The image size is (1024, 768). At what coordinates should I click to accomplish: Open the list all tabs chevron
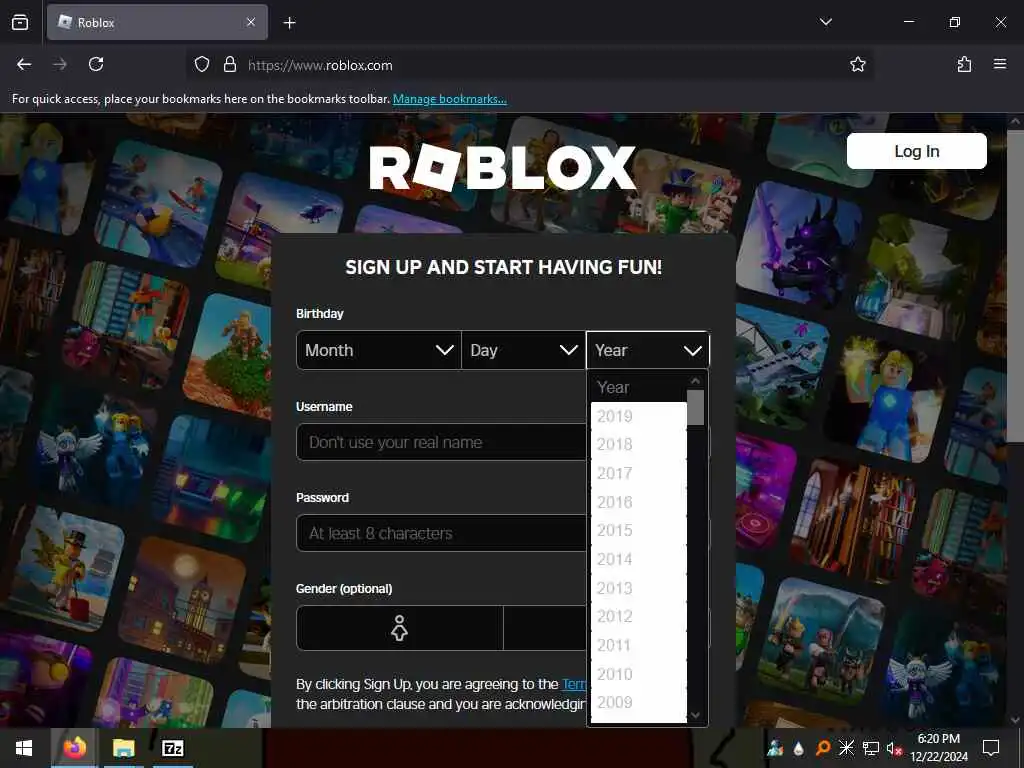coord(825,22)
